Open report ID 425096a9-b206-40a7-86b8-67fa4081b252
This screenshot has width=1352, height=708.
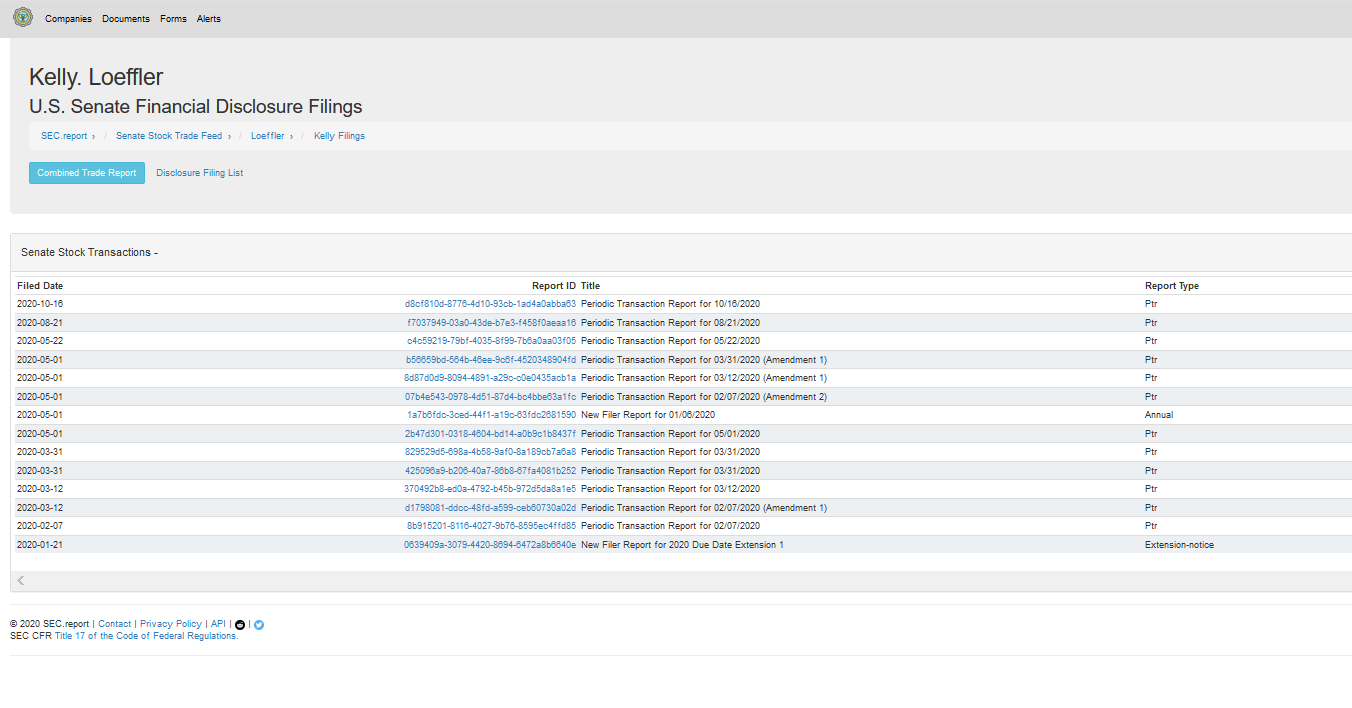click(x=490, y=471)
